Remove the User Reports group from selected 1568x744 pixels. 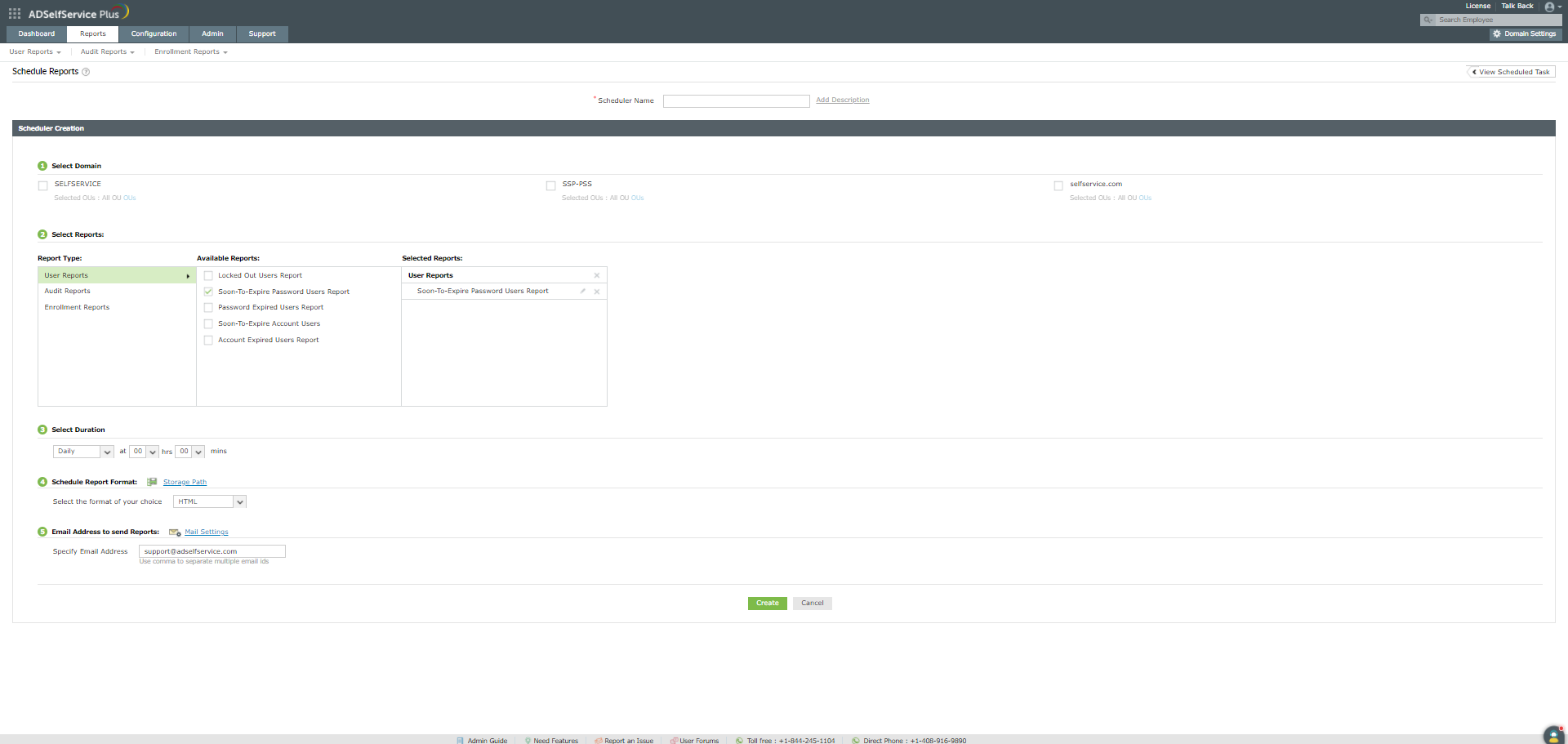[597, 275]
